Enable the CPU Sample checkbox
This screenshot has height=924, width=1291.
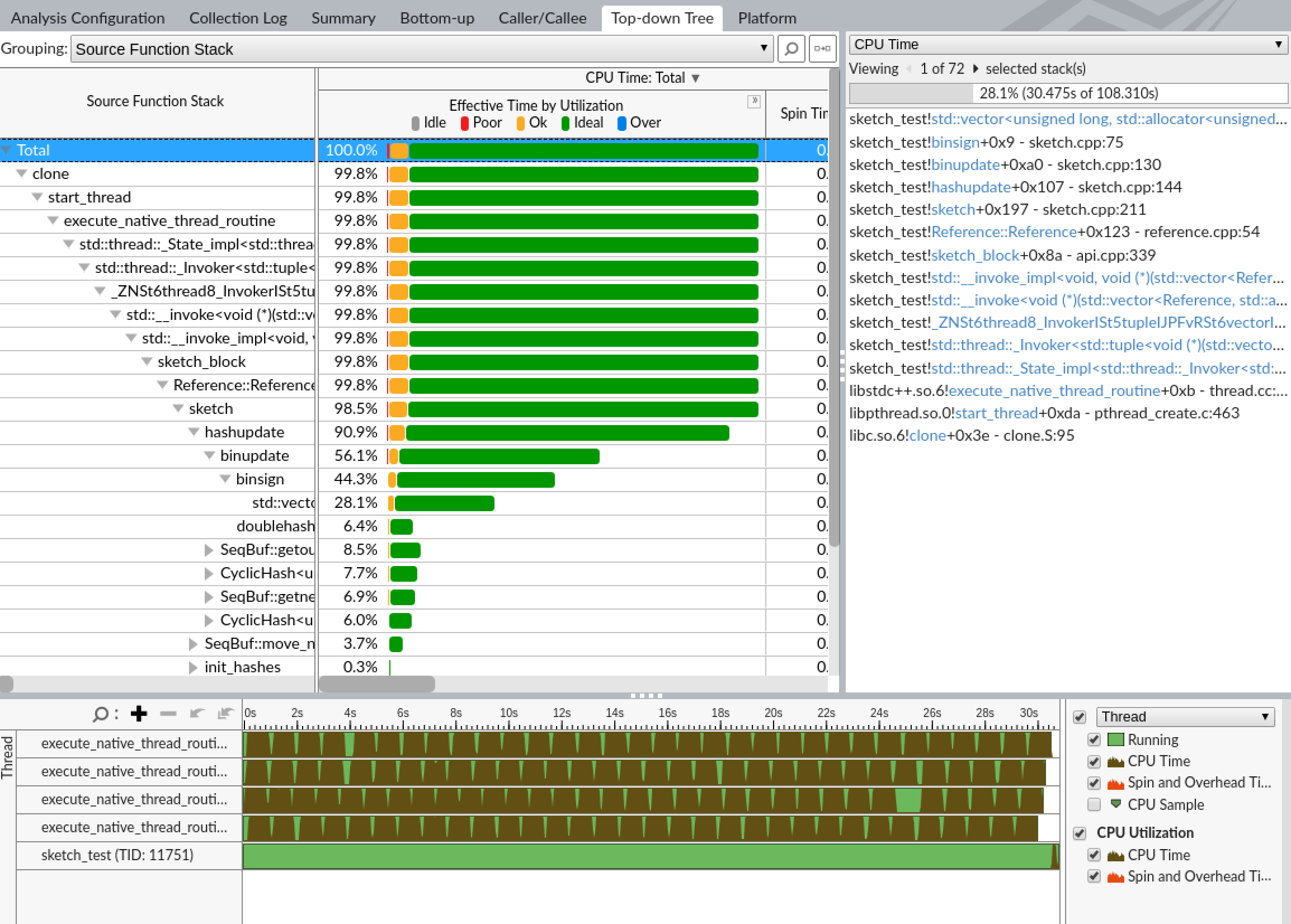click(1094, 804)
